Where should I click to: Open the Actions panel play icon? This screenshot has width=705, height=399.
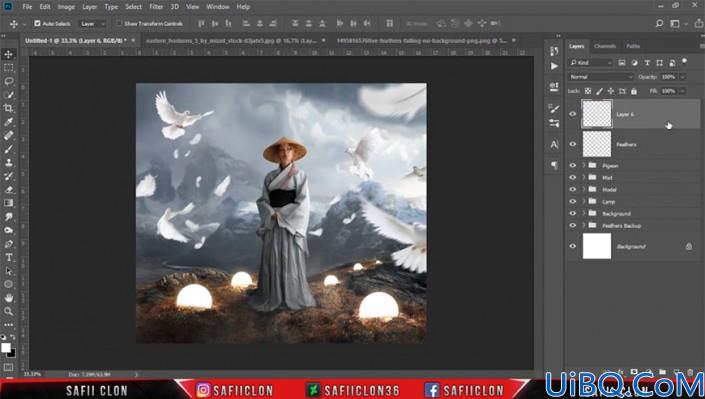pos(554,66)
